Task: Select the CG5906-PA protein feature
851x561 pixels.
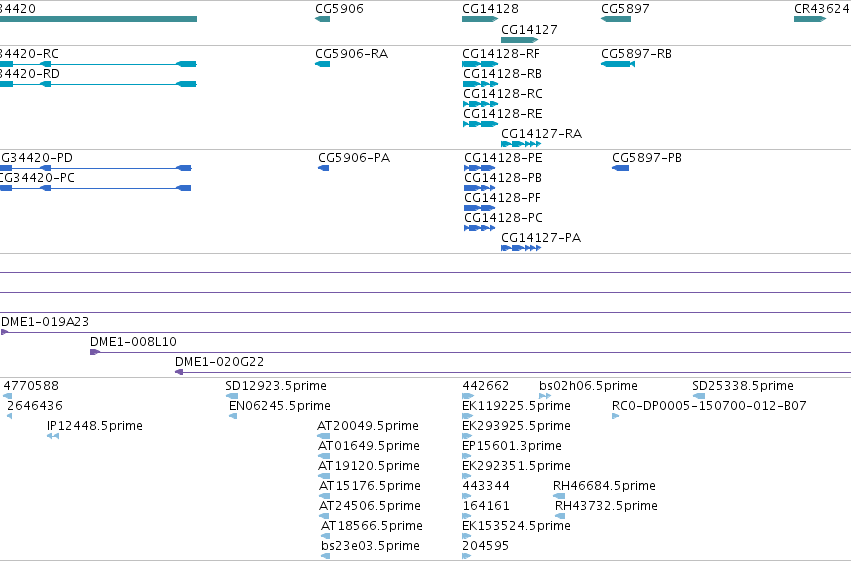Action: tap(323, 168)
